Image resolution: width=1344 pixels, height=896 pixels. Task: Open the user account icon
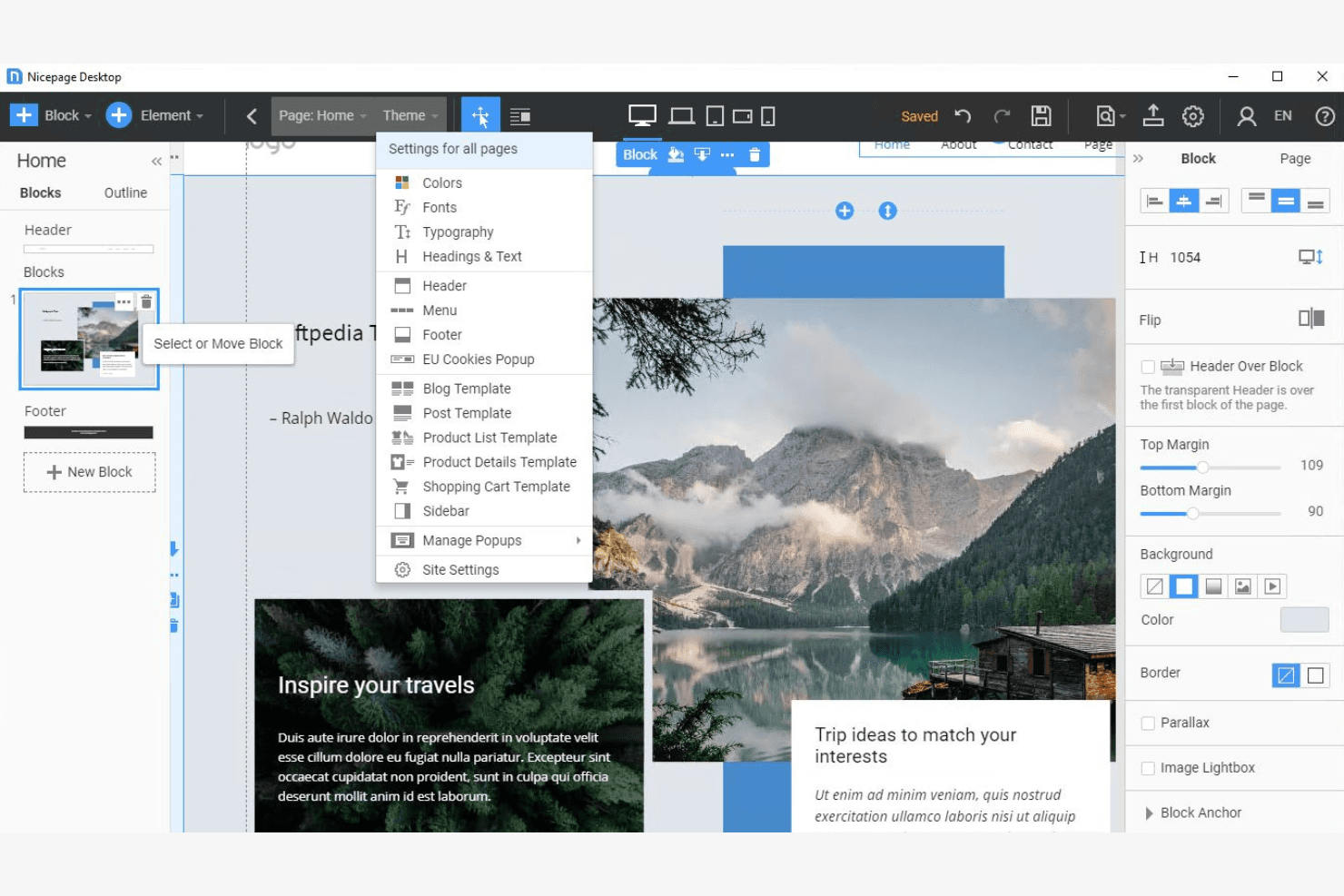[1247, 116]
